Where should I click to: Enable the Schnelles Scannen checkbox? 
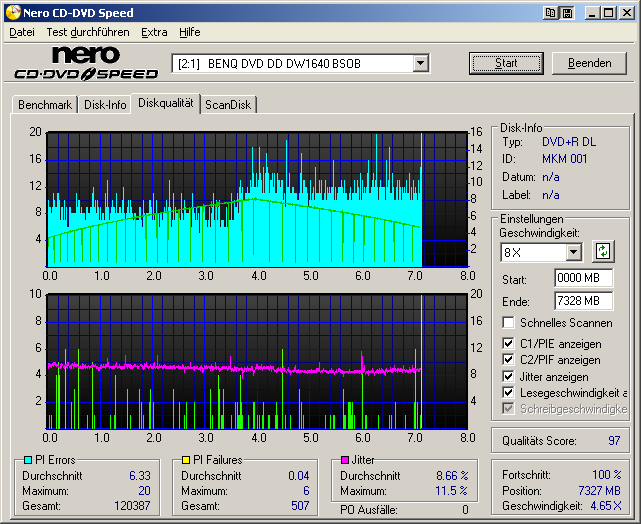(509, 323)
